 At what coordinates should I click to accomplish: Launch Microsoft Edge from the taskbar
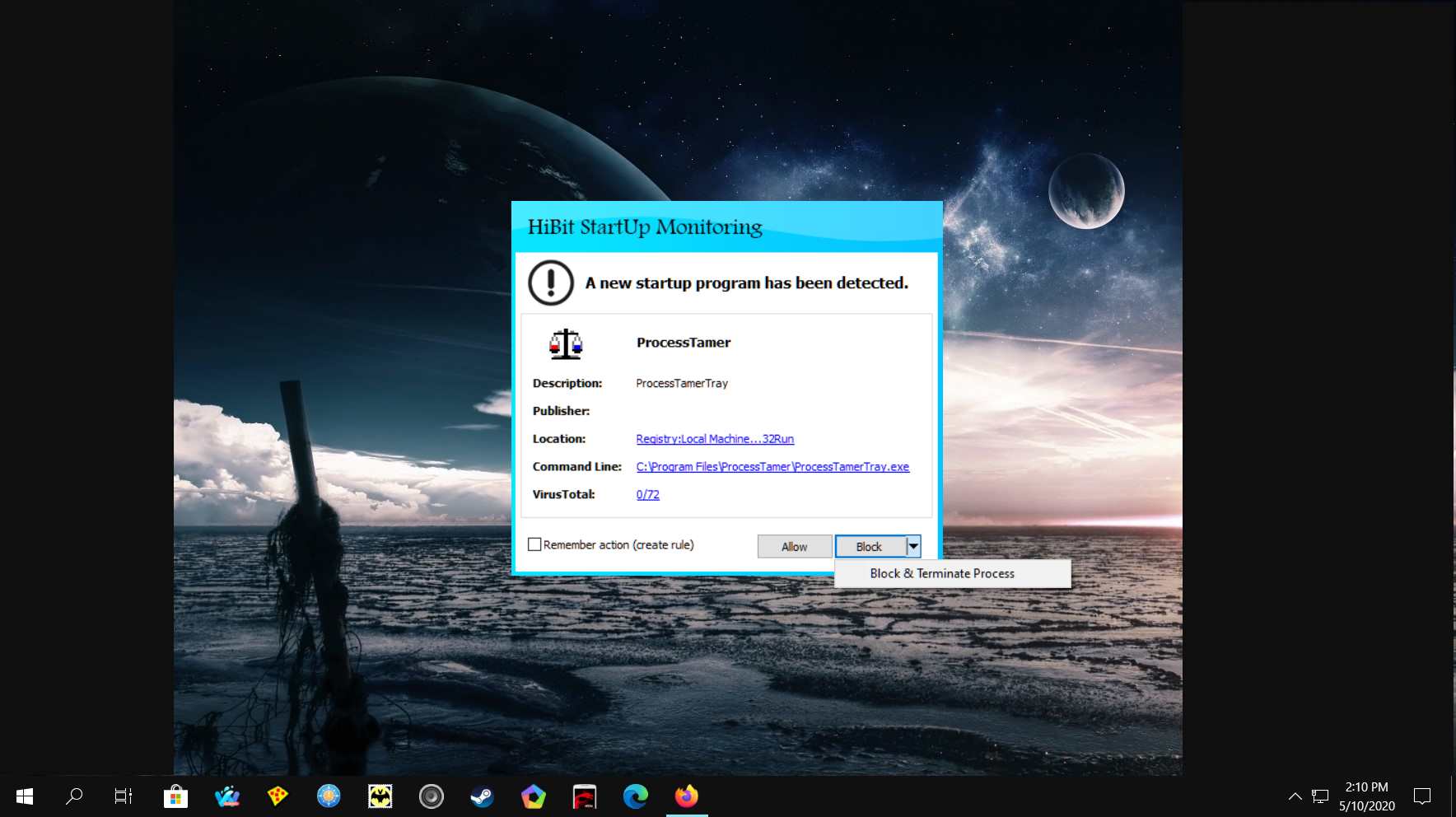tap(635, 796)
